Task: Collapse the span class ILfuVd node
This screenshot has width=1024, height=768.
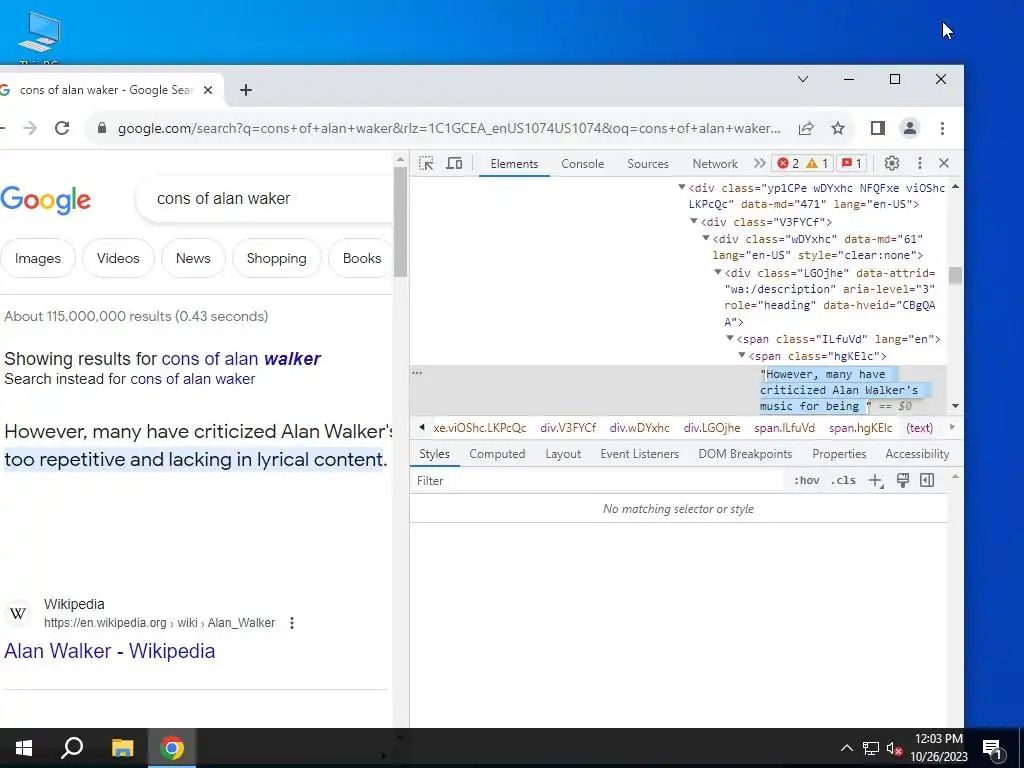Action: [730, 338]
